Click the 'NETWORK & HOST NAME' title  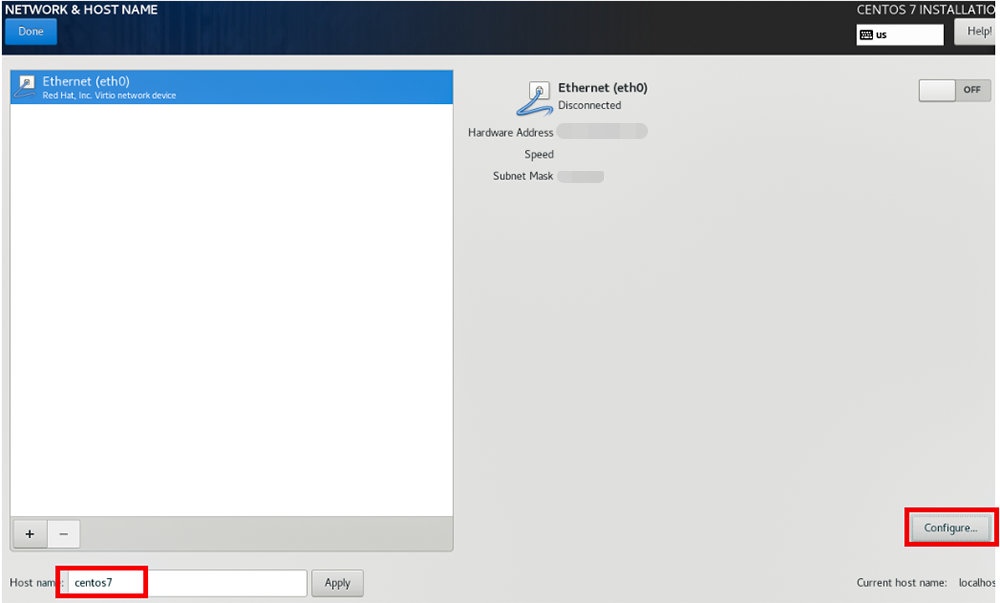(x=81, y=10)
